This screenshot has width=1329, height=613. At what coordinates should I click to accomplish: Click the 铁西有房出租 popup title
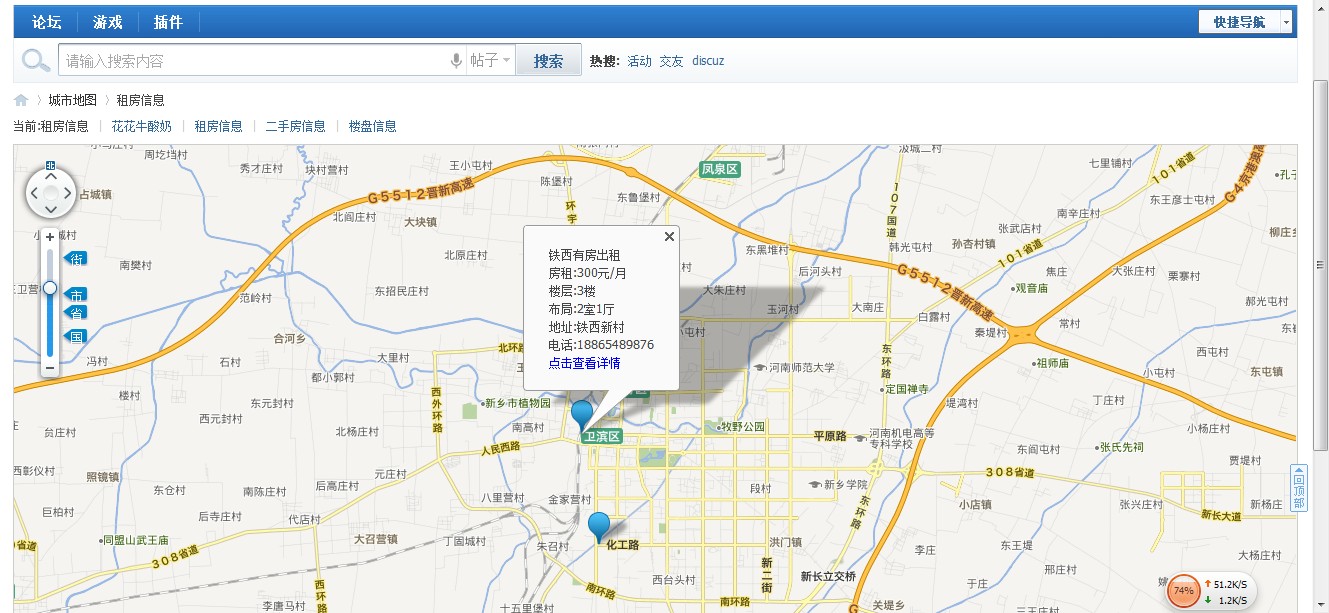pyautogui.click(x=584, y=255)
